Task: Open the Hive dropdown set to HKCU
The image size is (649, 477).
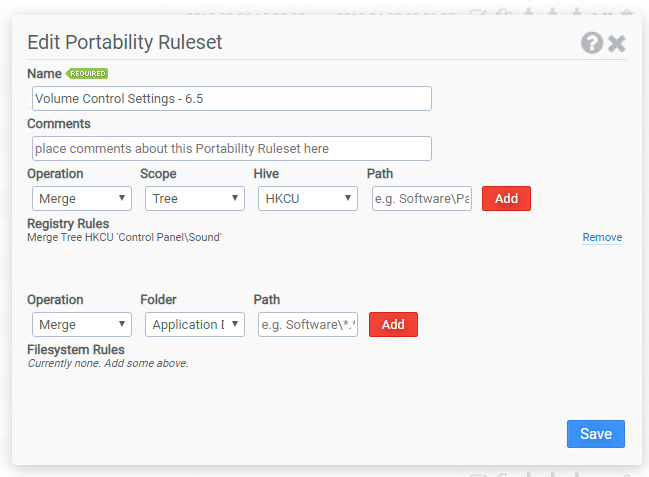Action: click(308, 199)
